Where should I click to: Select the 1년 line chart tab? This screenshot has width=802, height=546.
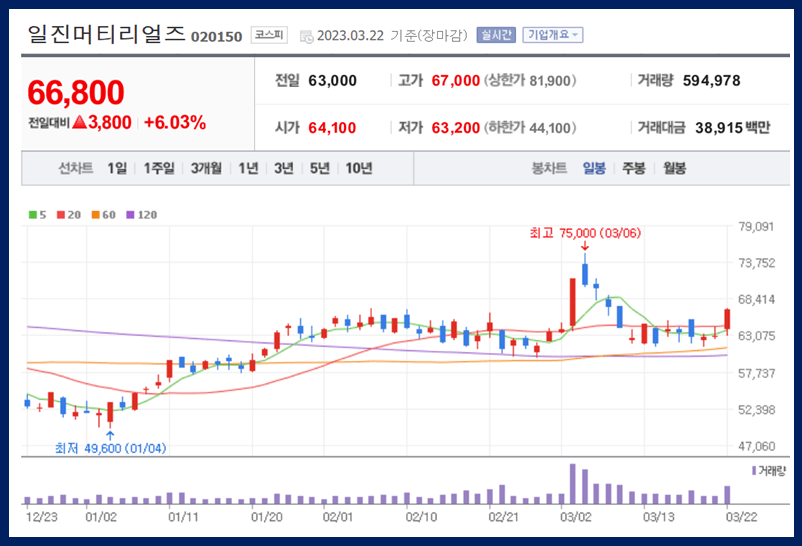click(249, 168)
